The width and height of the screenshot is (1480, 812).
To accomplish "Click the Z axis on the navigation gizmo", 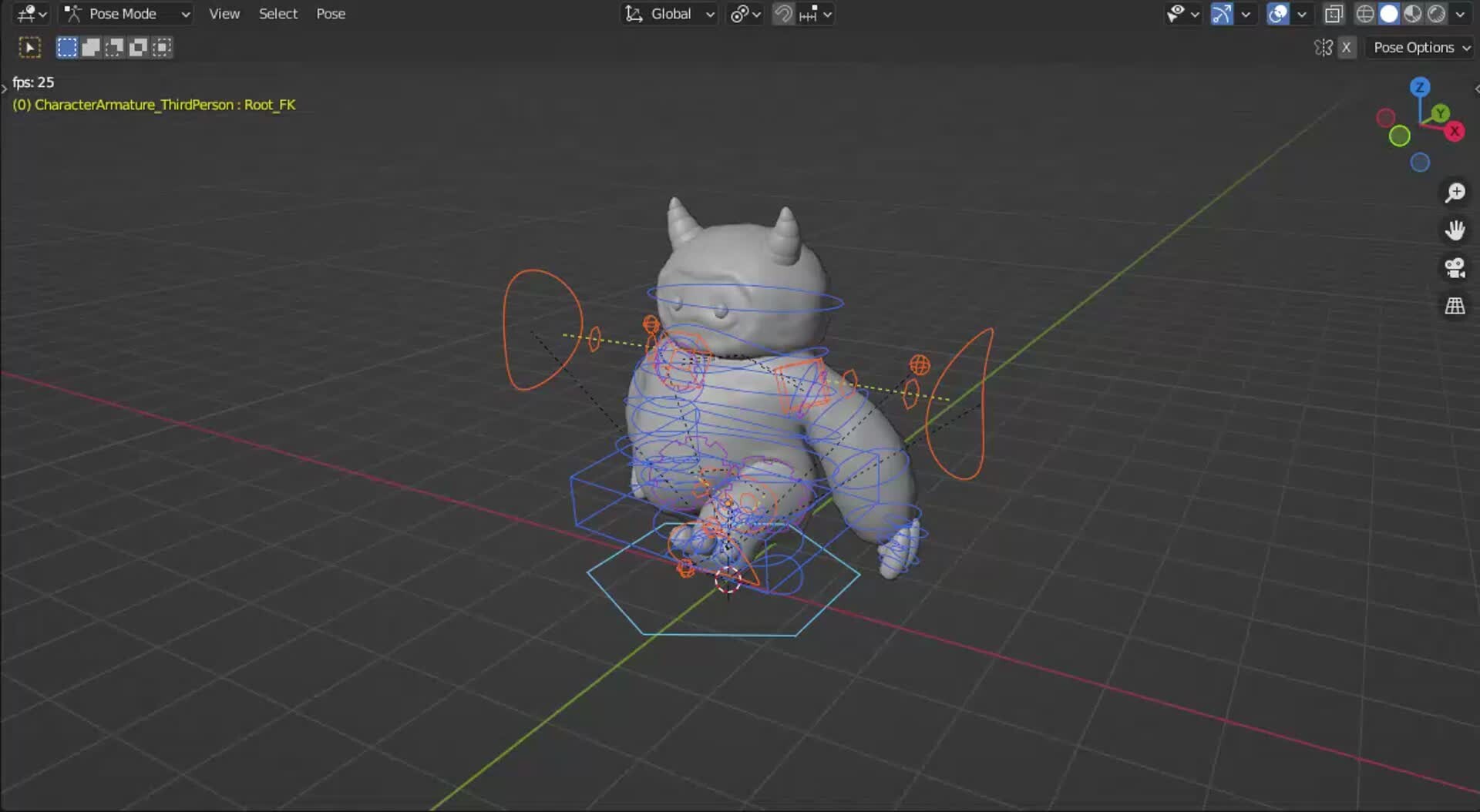I will click(x=1421, y=87).
